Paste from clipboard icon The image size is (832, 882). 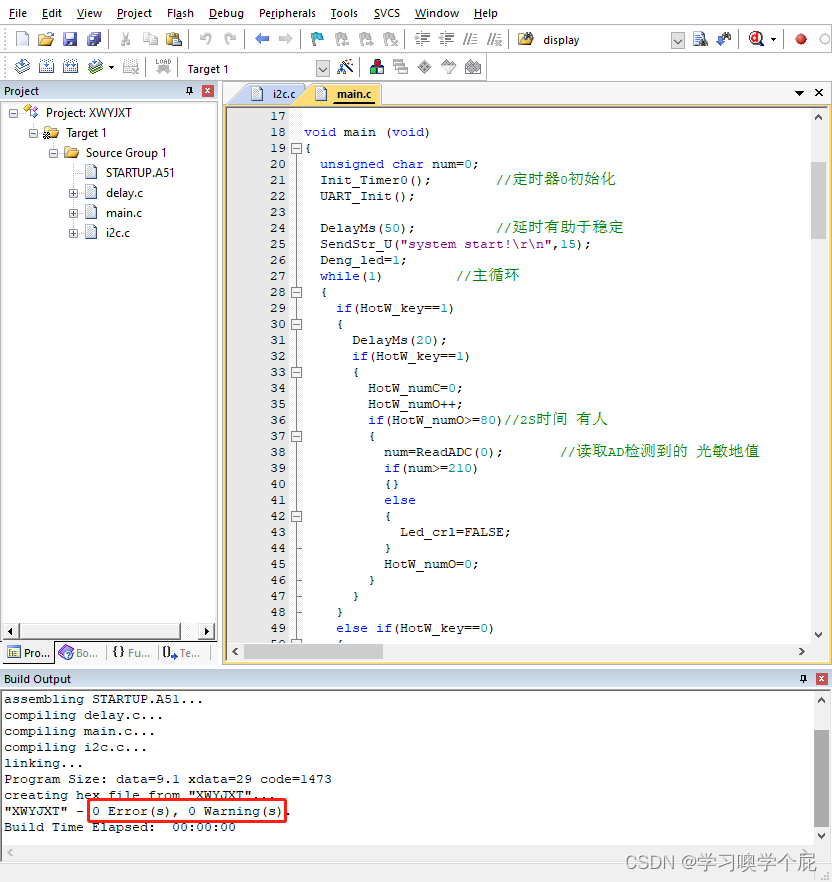(174, 39)
